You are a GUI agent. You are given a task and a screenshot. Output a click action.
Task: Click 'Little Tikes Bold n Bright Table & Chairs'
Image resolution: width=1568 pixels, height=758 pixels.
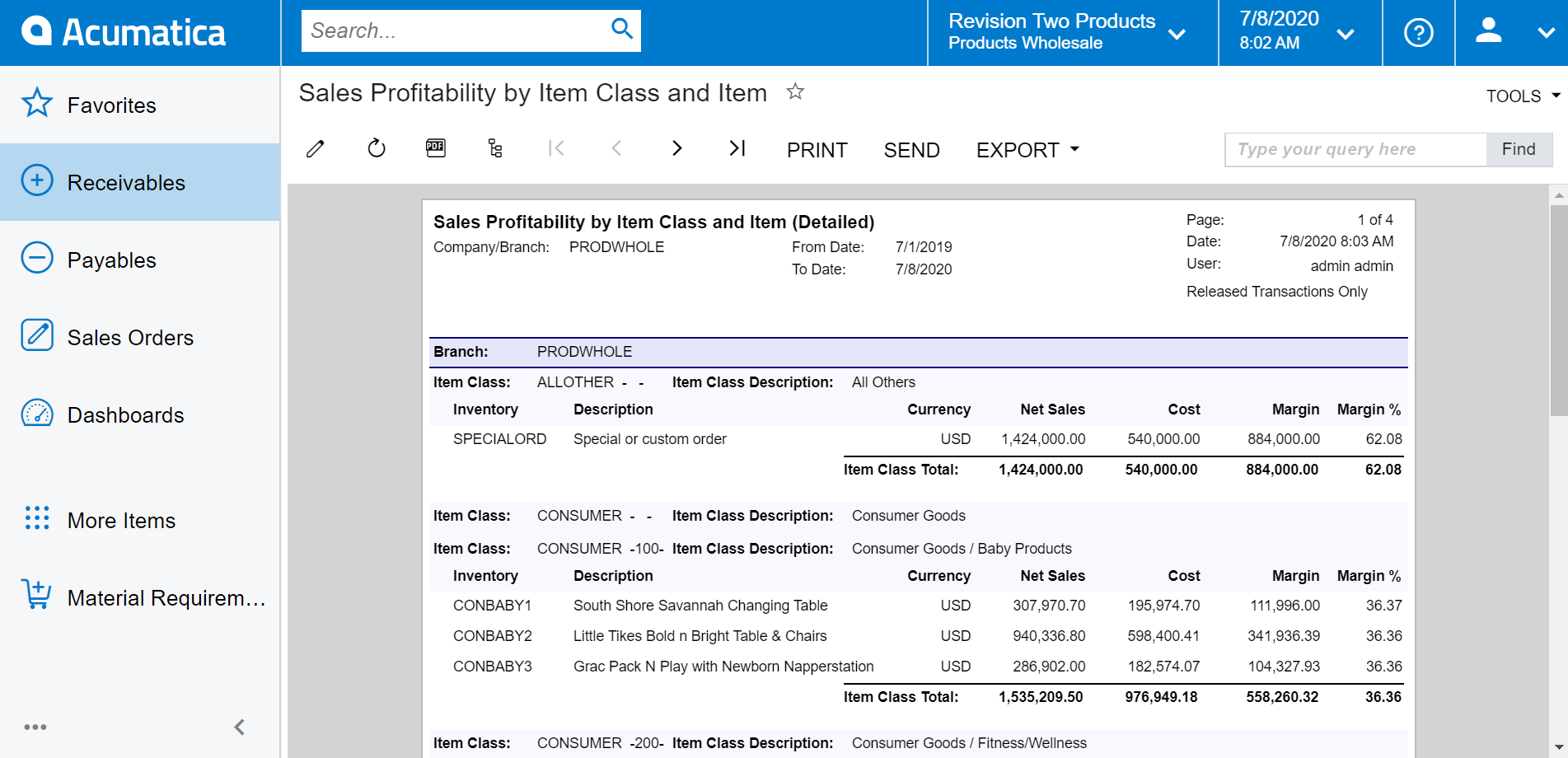coord(700,636)
